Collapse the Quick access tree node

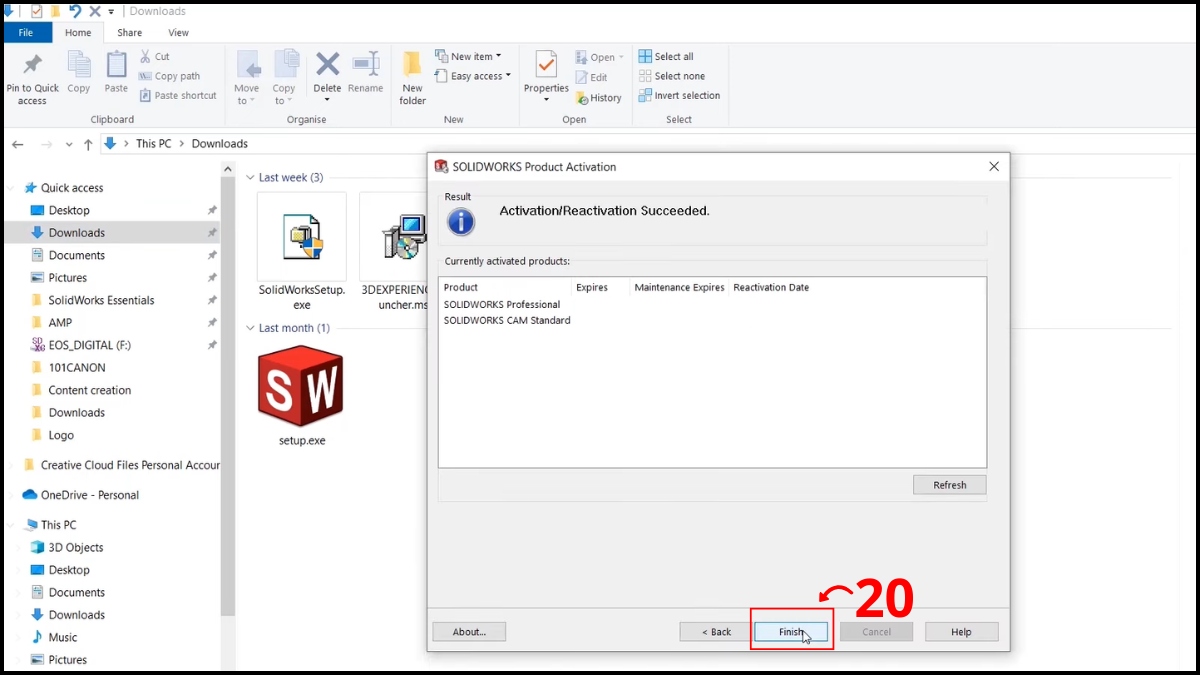coord(13,188)
